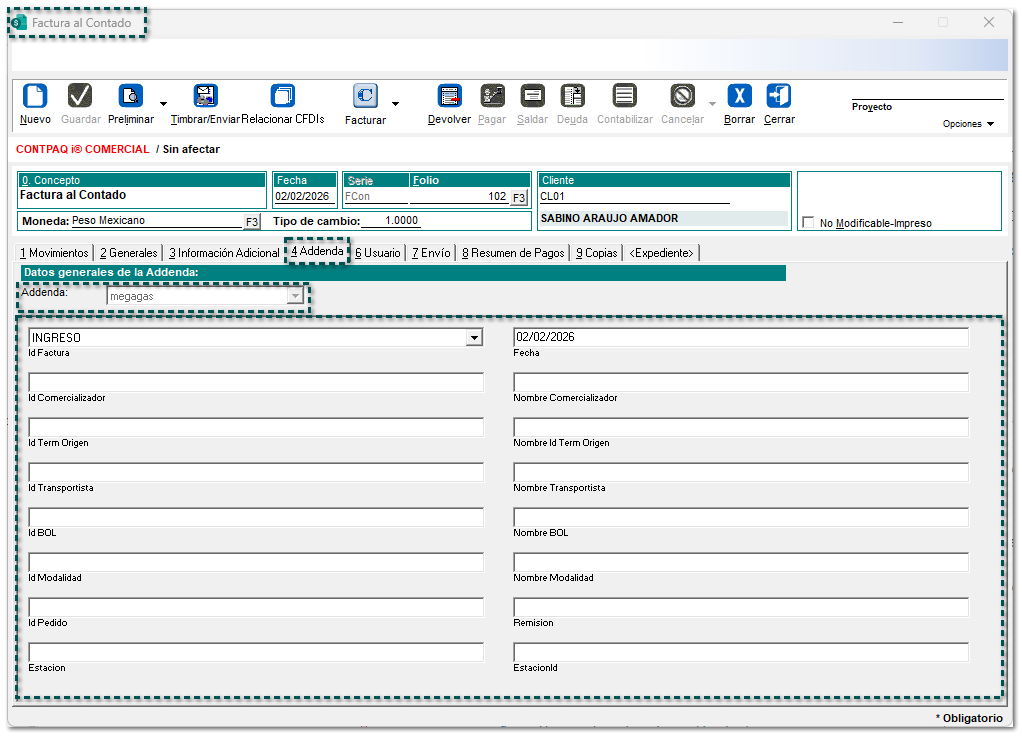
Task: Click the Cerrar exit icon
Action: 779,96
